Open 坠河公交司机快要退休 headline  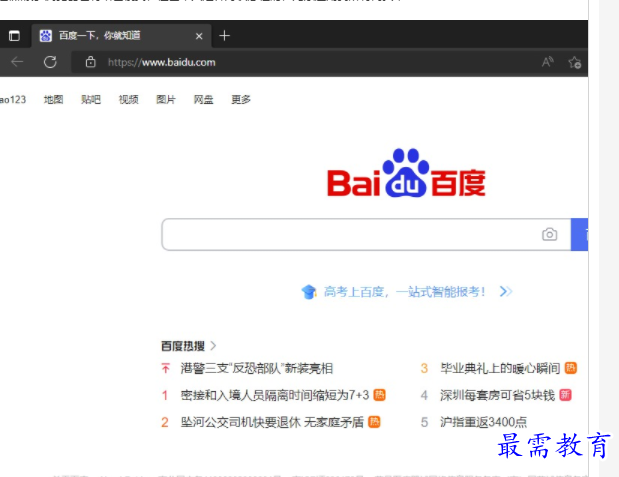(x=272, y=422)
